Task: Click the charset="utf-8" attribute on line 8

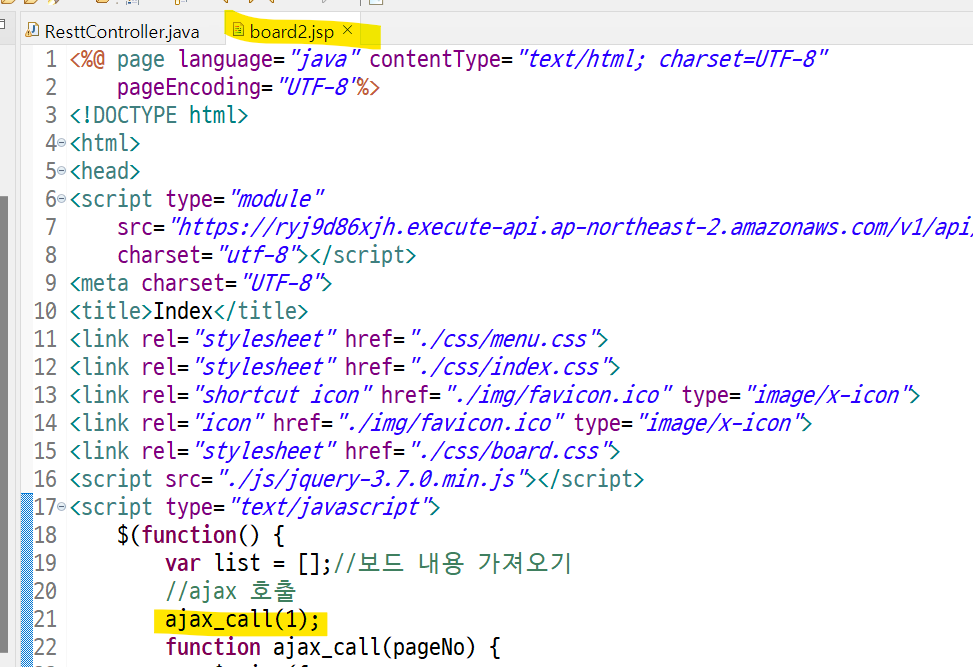Action: [x=212, y=255]
